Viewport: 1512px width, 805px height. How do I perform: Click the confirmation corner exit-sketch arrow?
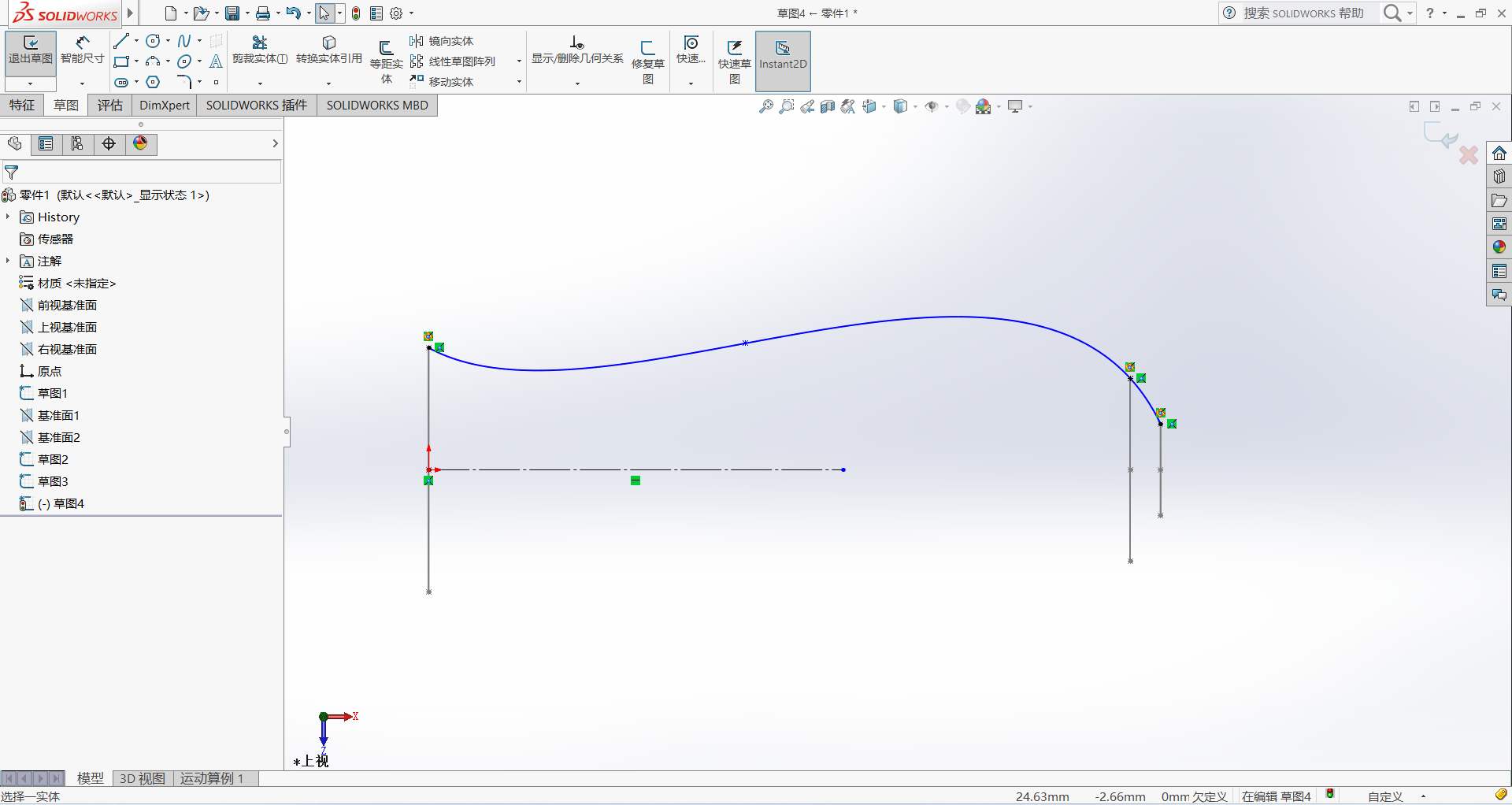click(1440, 135)
